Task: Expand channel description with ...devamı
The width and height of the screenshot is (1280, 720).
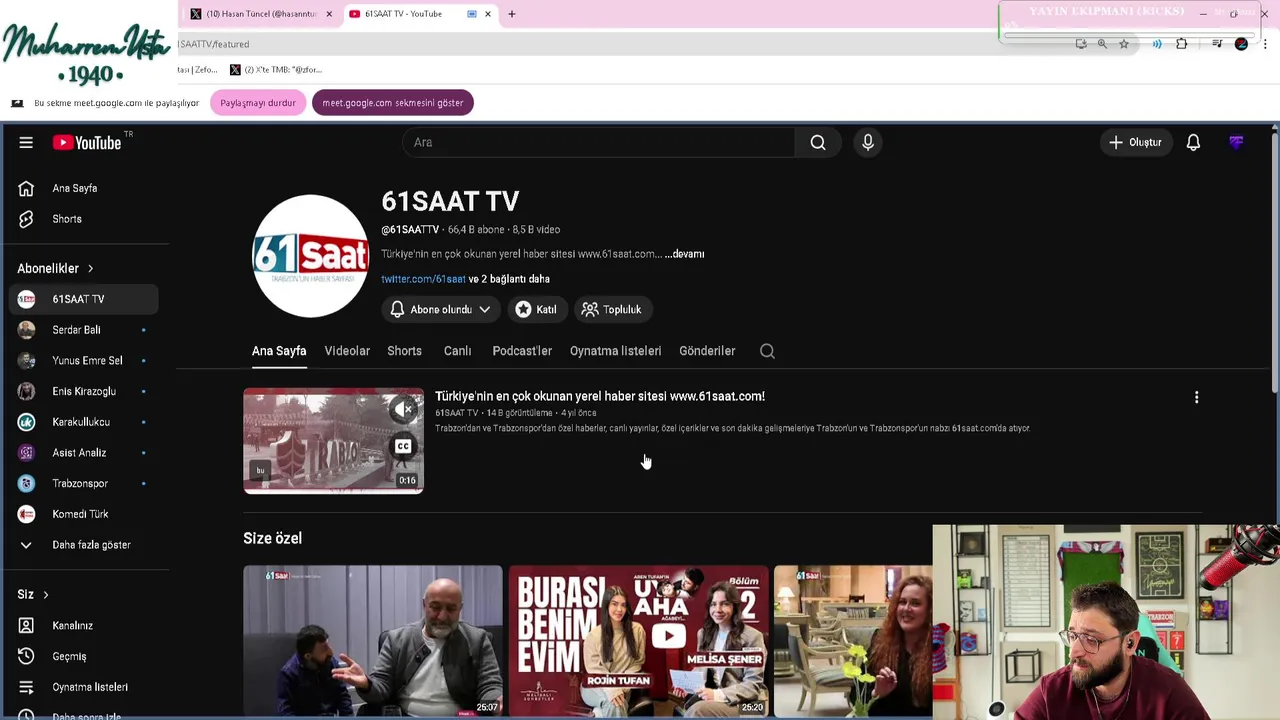Action: (685, 254)
